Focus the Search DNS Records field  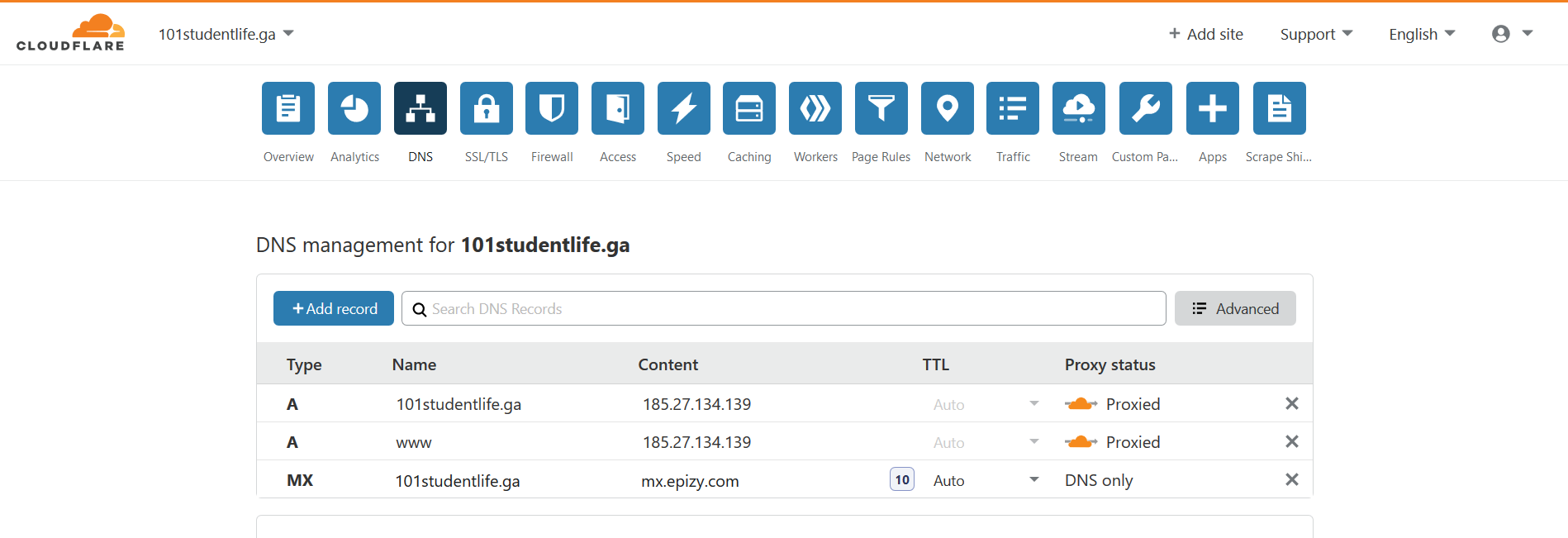[783, 308]
